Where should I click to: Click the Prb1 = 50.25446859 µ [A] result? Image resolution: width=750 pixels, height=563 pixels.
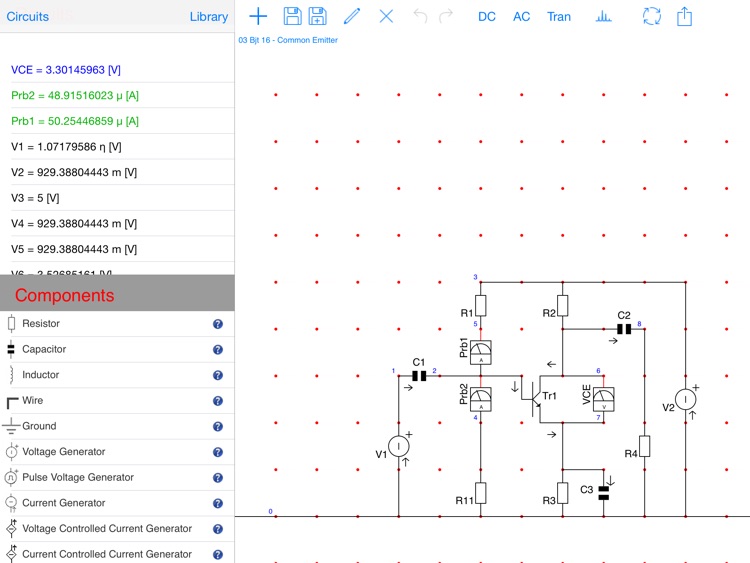tap(117, 121)
